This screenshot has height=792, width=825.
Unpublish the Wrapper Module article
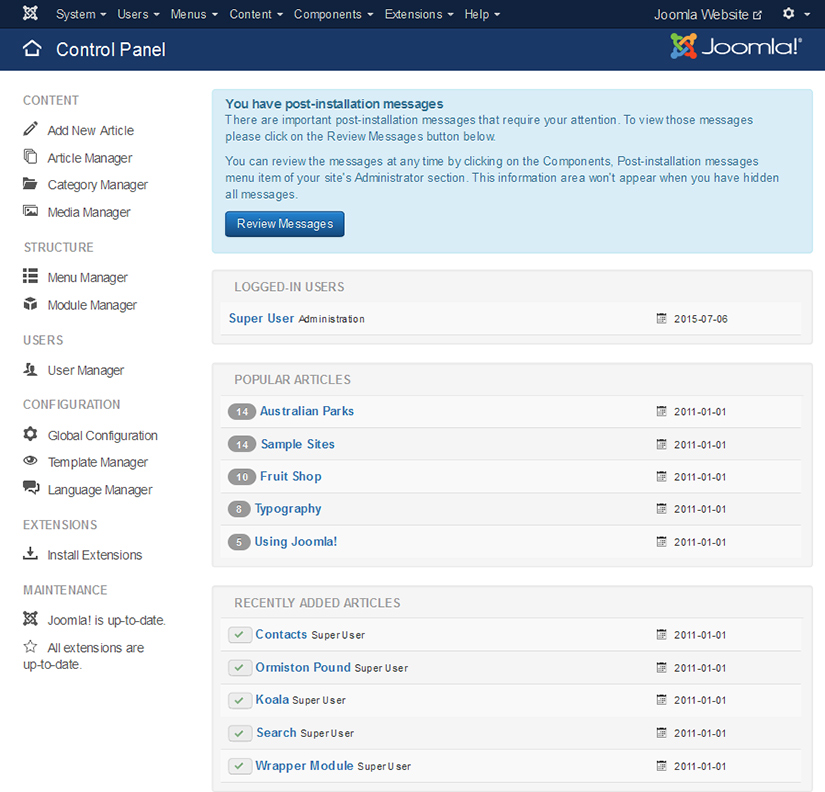pyautogui.click(x=239, y=766)
